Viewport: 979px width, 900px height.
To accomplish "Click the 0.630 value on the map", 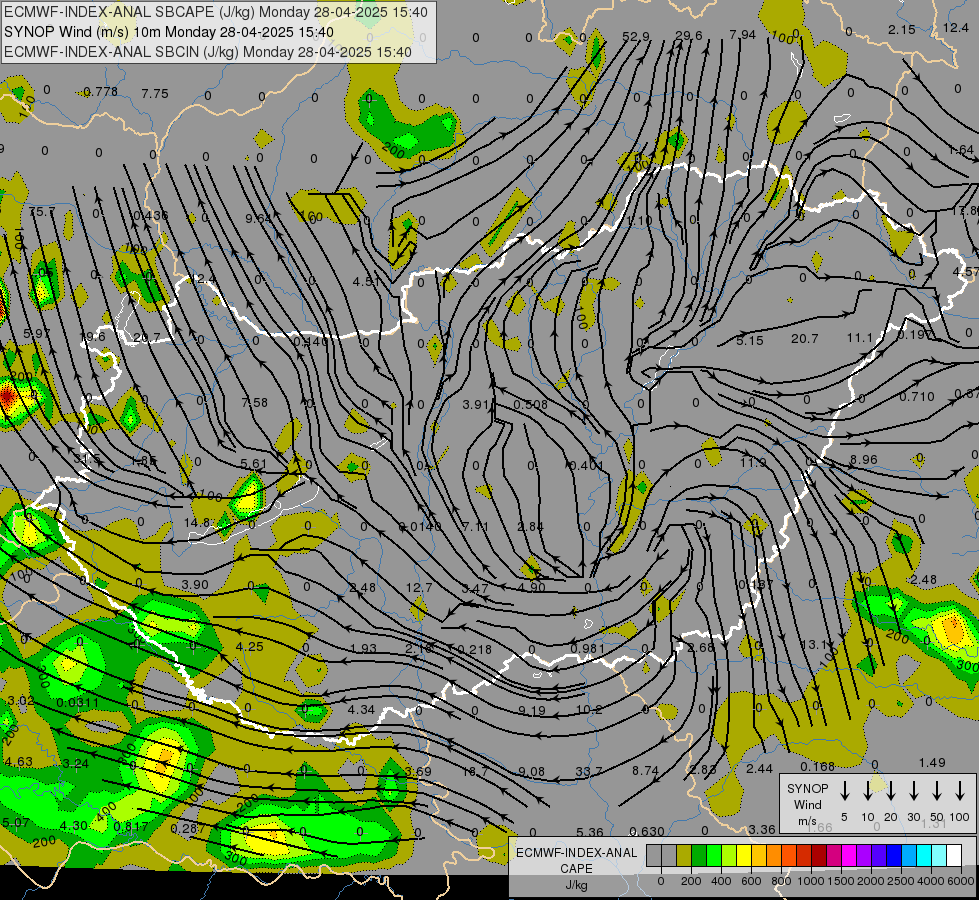I will tap(647, 831).
